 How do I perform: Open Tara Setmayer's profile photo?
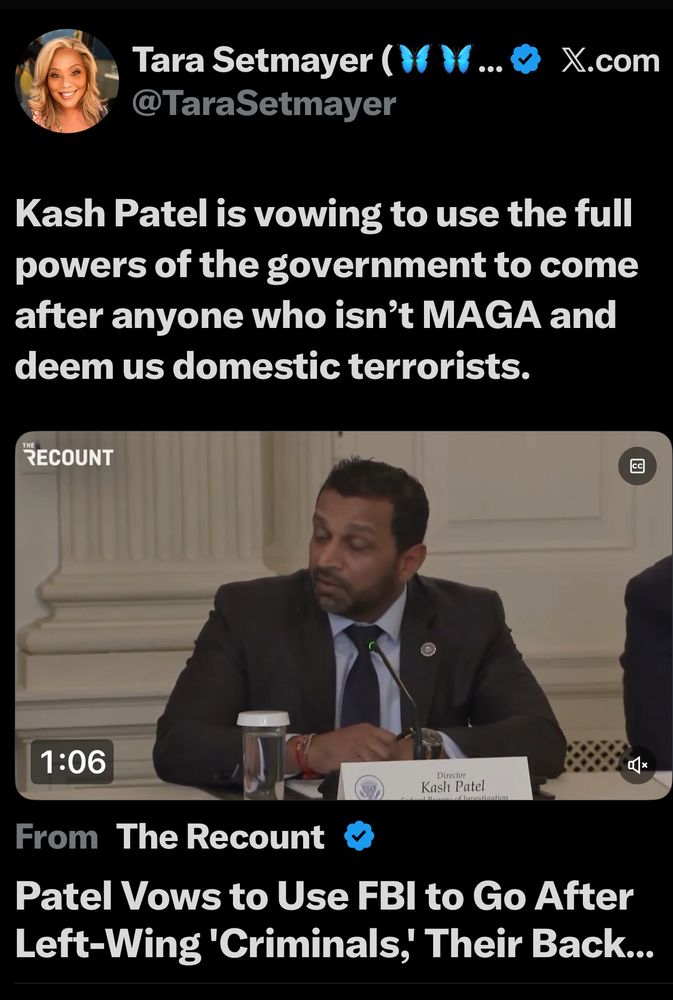66,81
